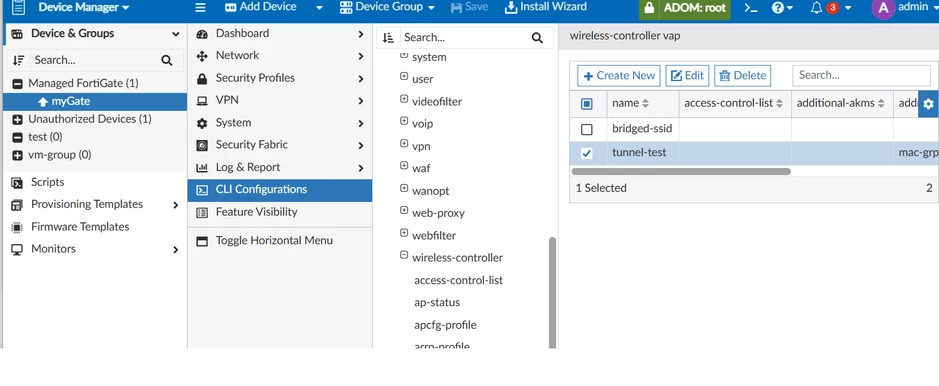Click the Scripts icon
The width and height of the screenshot is (939, 386).
pyautogui.click(x=17, y=183)
